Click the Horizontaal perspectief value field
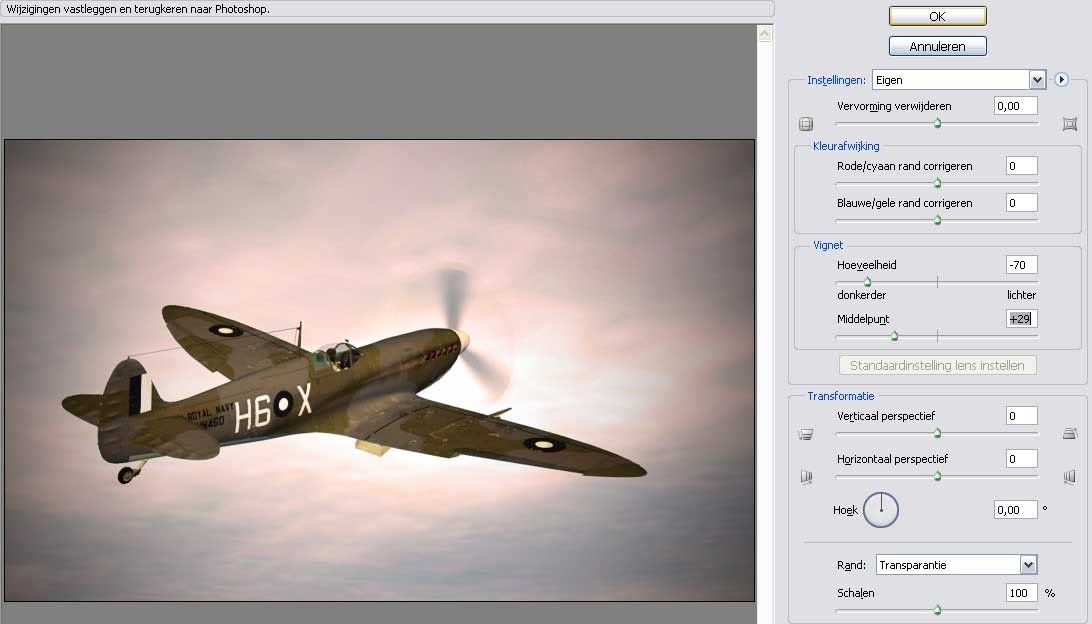This screenshot has width=1092, height=624. tap(1022, 459)
